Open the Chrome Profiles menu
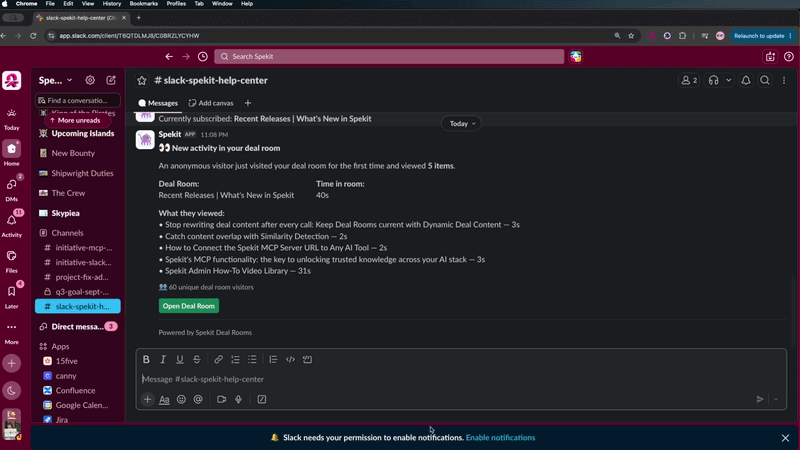 click(x=176, y=4)
